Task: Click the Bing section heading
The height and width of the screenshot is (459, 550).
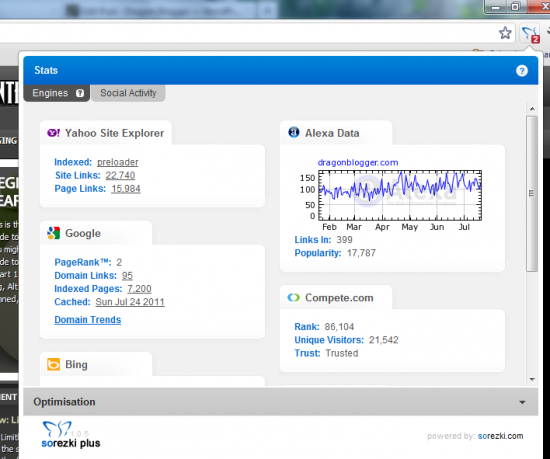Action: (x=76, y=364)
